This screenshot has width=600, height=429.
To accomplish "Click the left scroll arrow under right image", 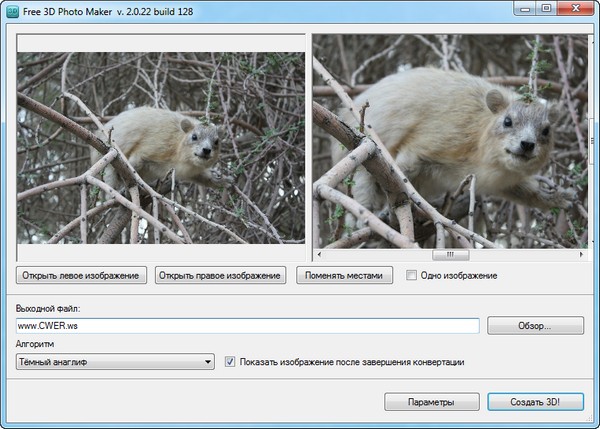I will [317, 254].
